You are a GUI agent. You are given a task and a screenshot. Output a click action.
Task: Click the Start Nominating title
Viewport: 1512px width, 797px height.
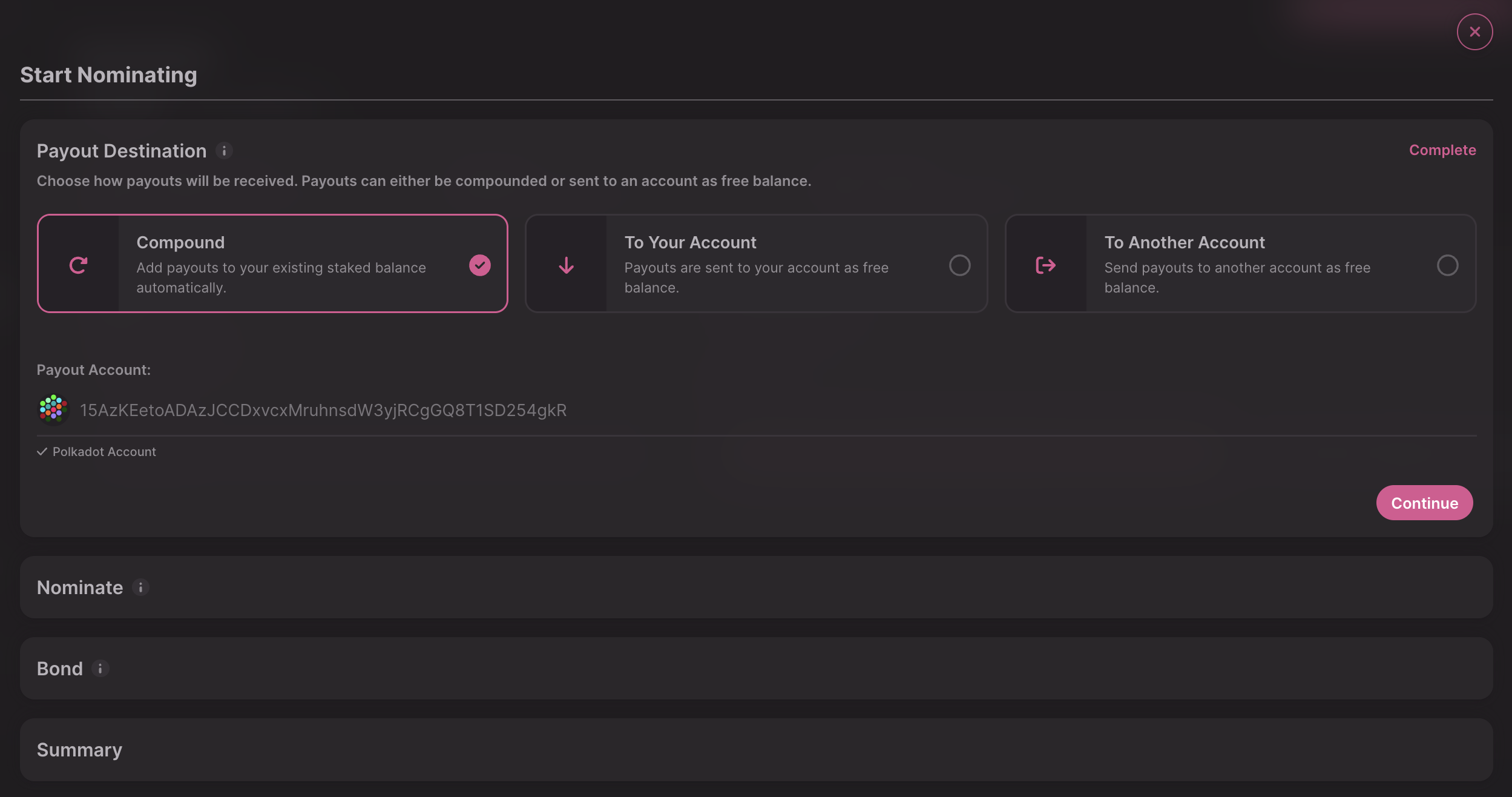108,75
